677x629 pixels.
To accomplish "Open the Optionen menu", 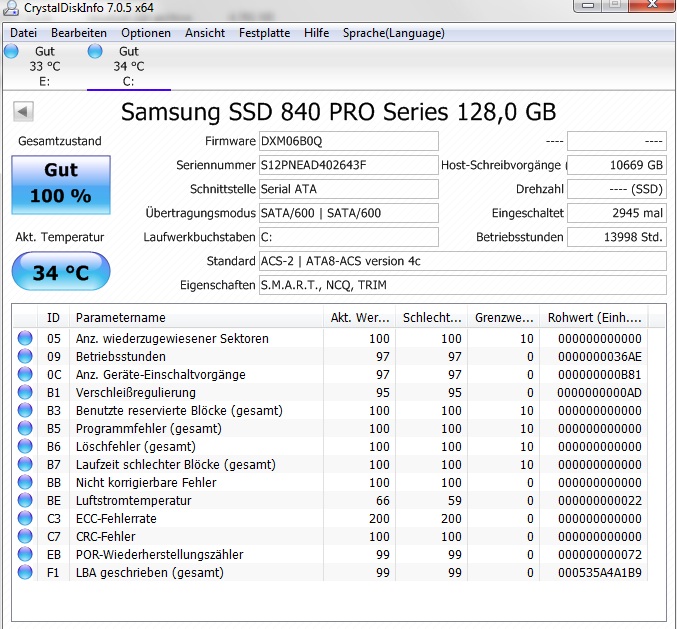I will coord(146,33).
